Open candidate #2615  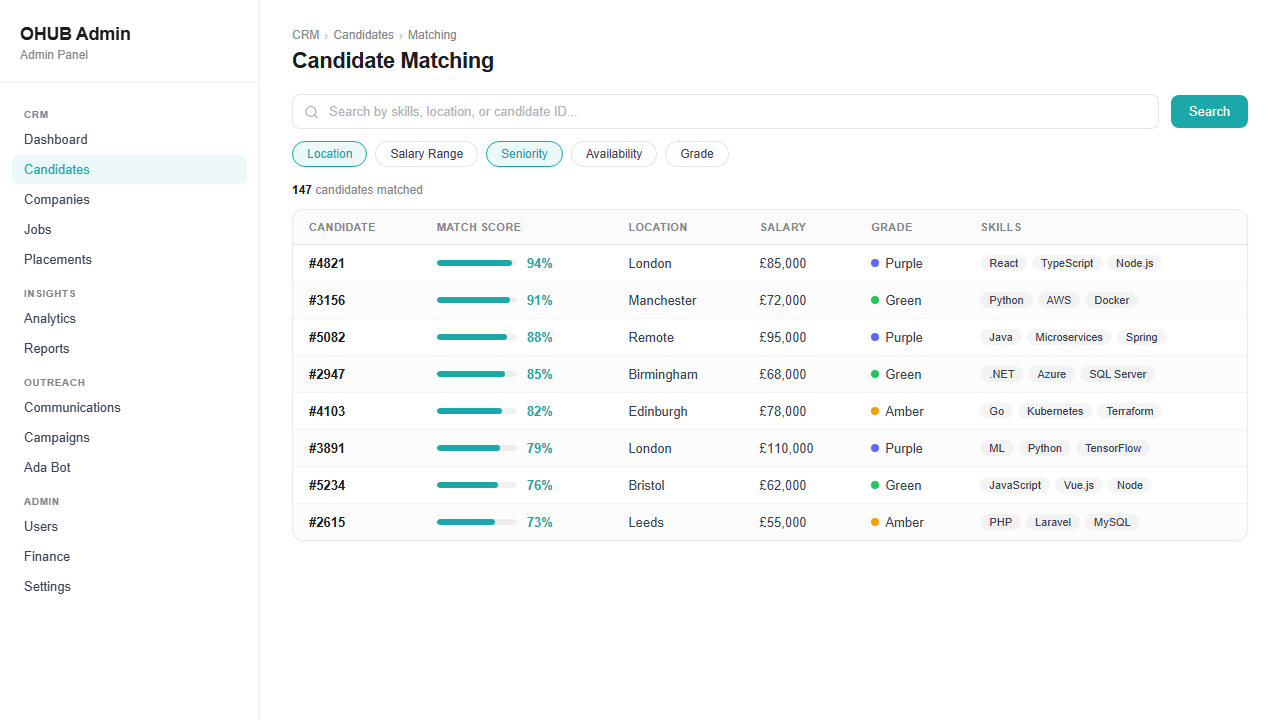coord(327,523)
